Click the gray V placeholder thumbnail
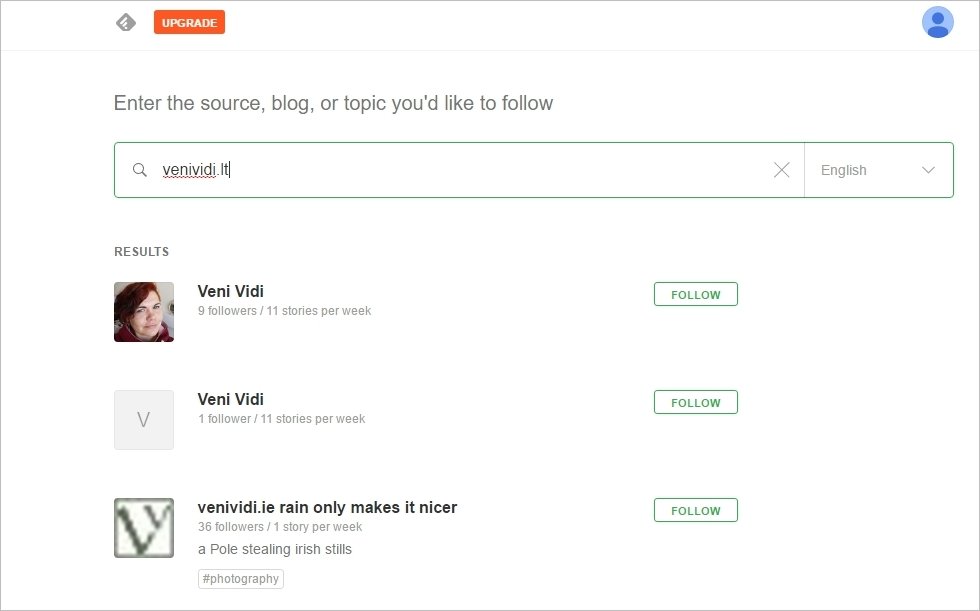980x611 pixels. click(144, 420)
